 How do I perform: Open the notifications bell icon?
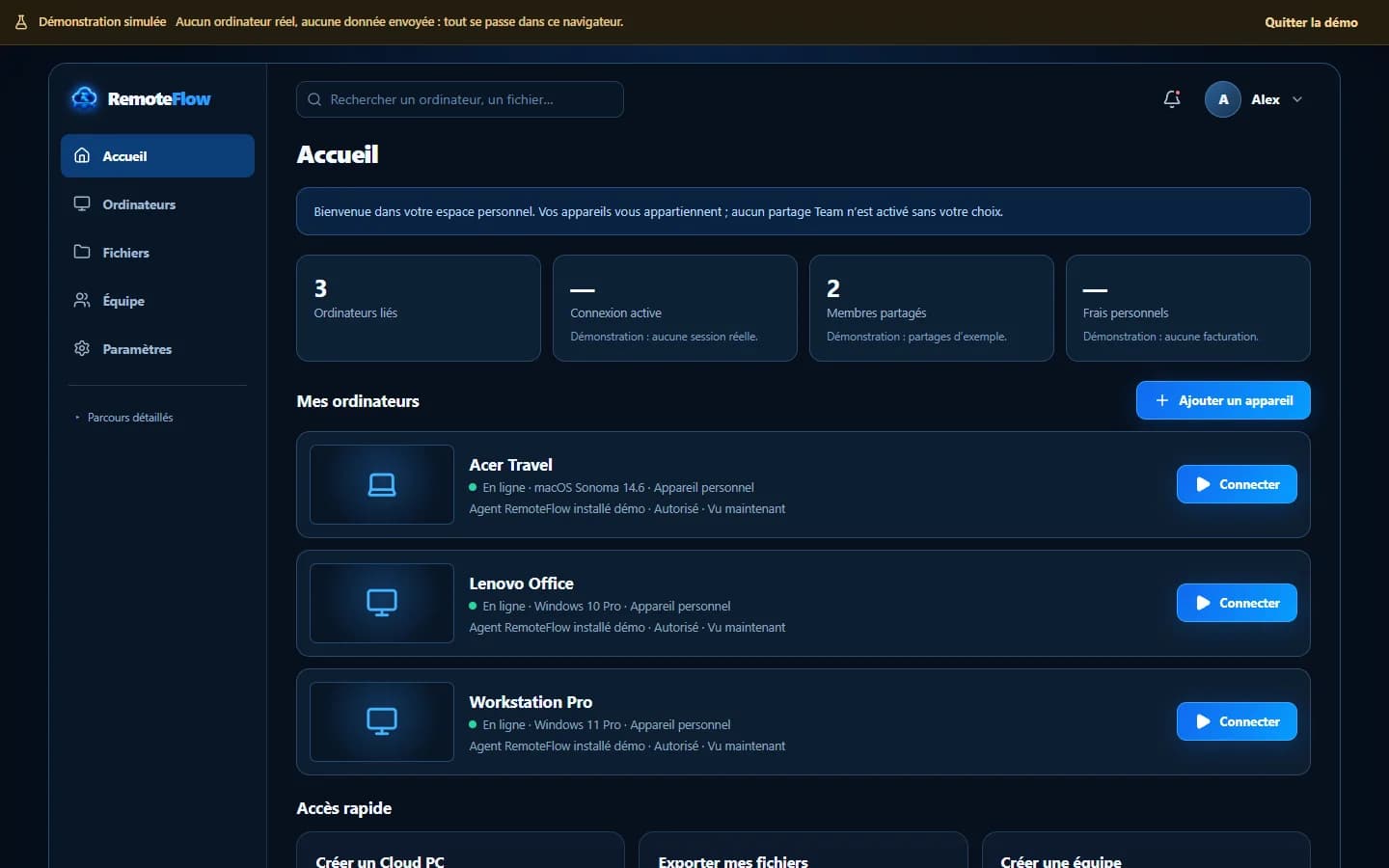click(1172, 99)
